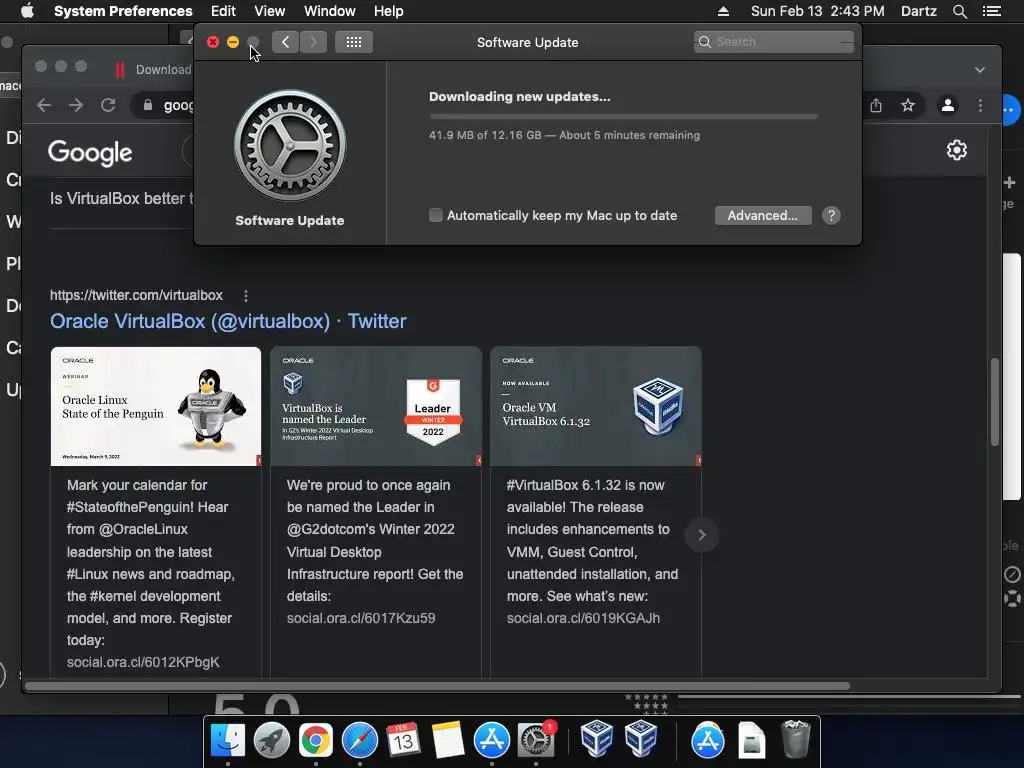The height and width of the screenshot is (768, 1024).
Task: Open the browser profile icon
Action: (948, 105)
